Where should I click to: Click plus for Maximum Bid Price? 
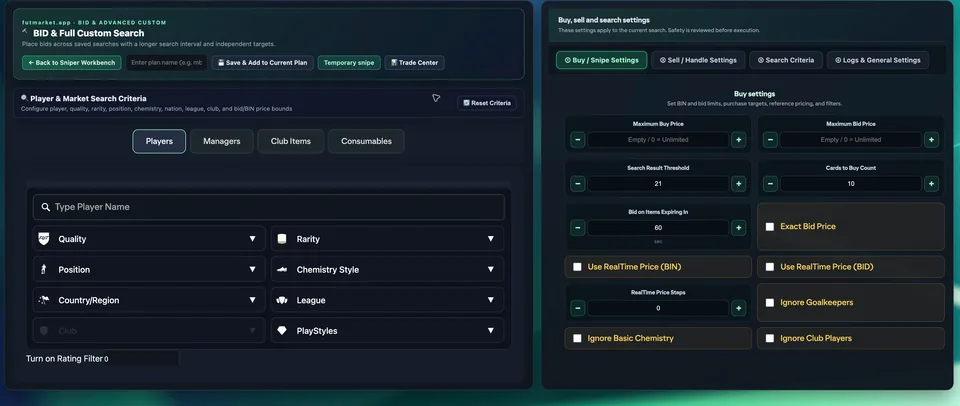931,140
